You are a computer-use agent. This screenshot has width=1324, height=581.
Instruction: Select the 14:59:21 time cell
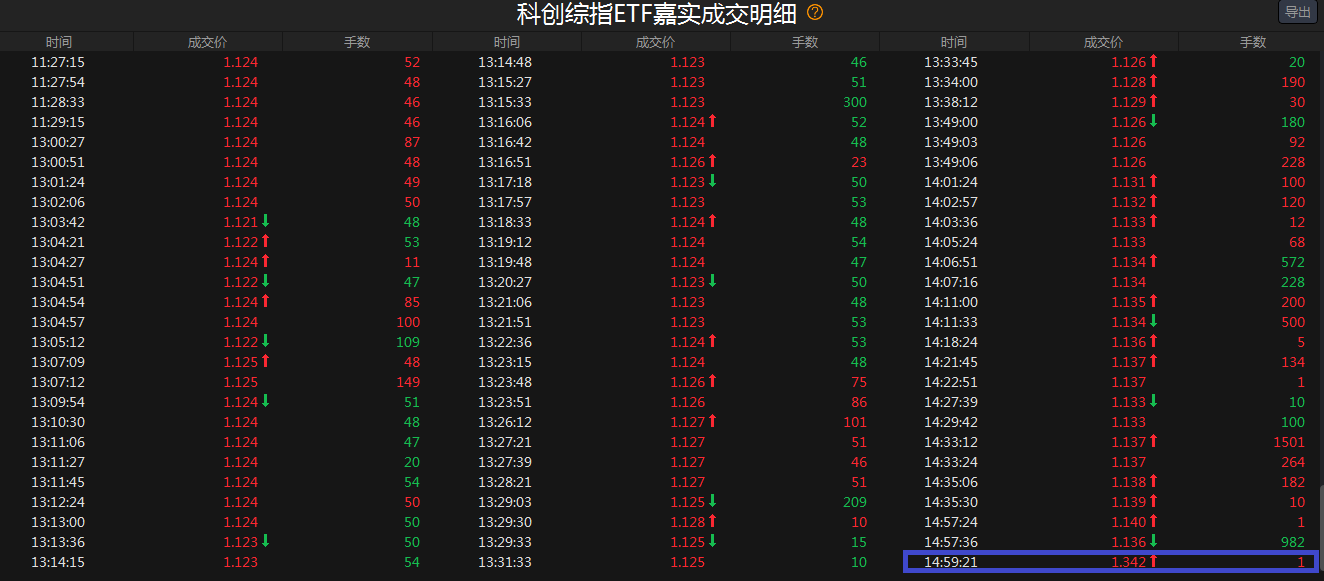(x=951, y=562)
